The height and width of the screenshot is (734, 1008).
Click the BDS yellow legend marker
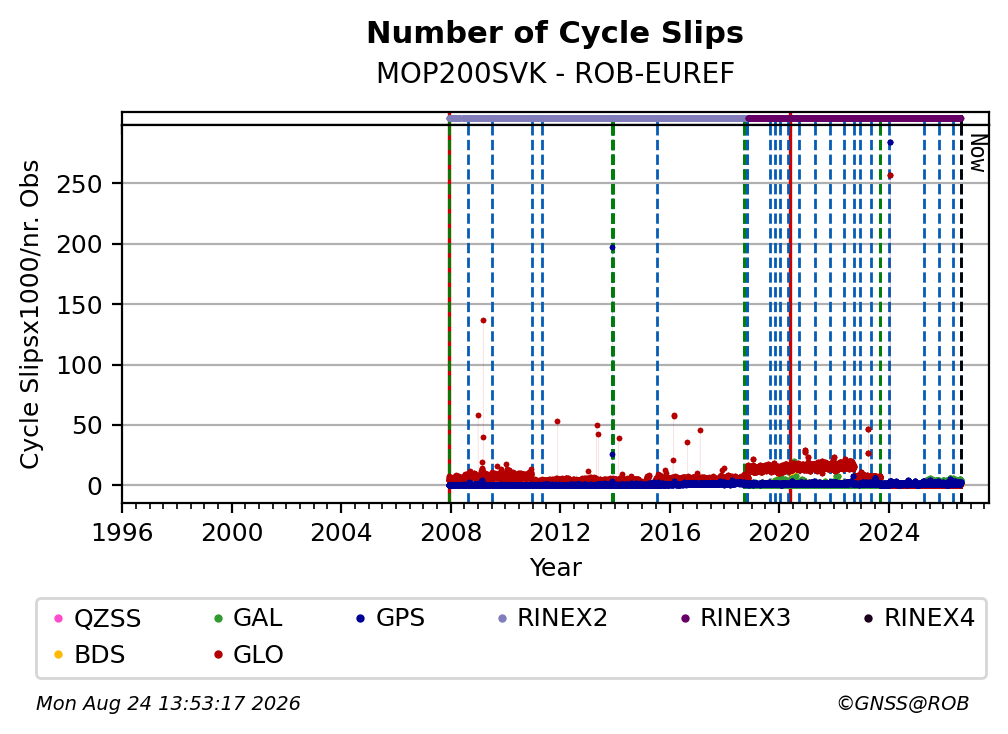[x=58, y=655]
